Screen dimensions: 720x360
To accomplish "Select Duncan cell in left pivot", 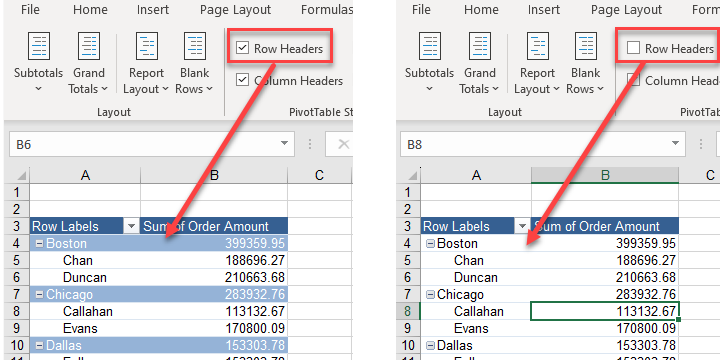I will [x=85, y=277].
